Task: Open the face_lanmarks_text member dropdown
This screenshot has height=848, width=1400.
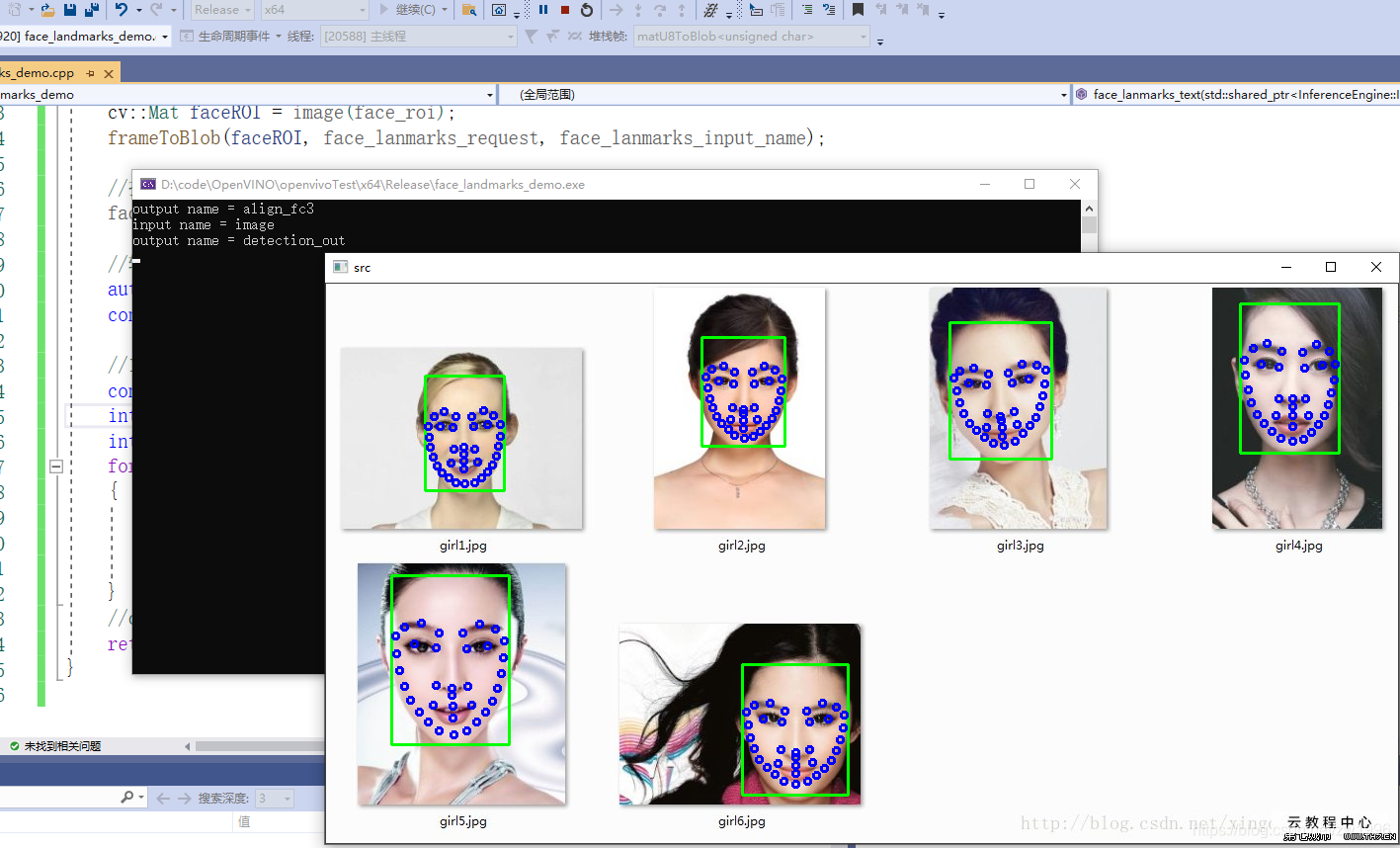Action: tap(1236, 95)
